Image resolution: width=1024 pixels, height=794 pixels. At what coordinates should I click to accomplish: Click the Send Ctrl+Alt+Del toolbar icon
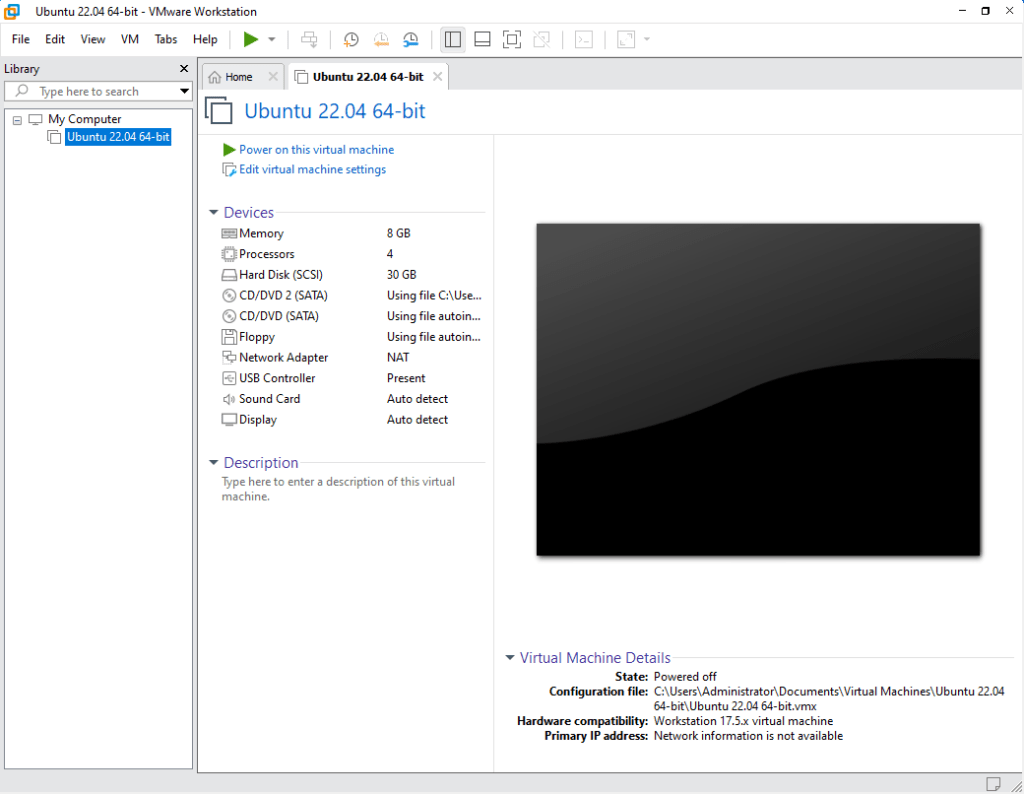click(309, 39)
